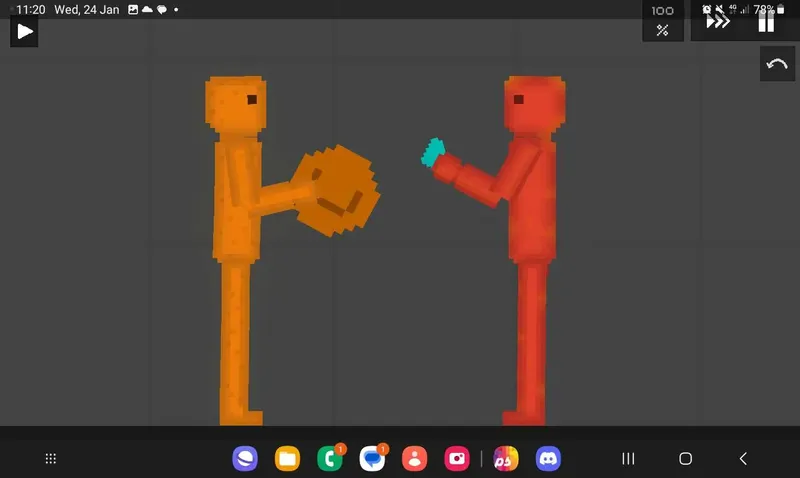Tap the red ragdoll's head

click(533, 103)
